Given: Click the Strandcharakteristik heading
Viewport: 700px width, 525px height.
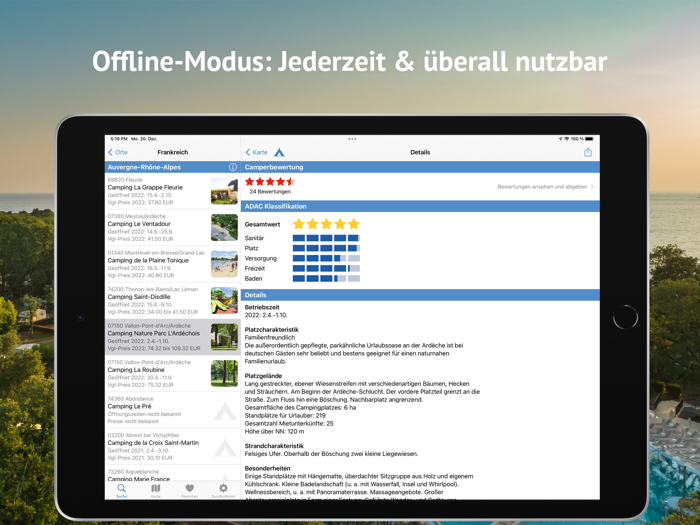Looking at the screenshot, I should tap(274, 446).
